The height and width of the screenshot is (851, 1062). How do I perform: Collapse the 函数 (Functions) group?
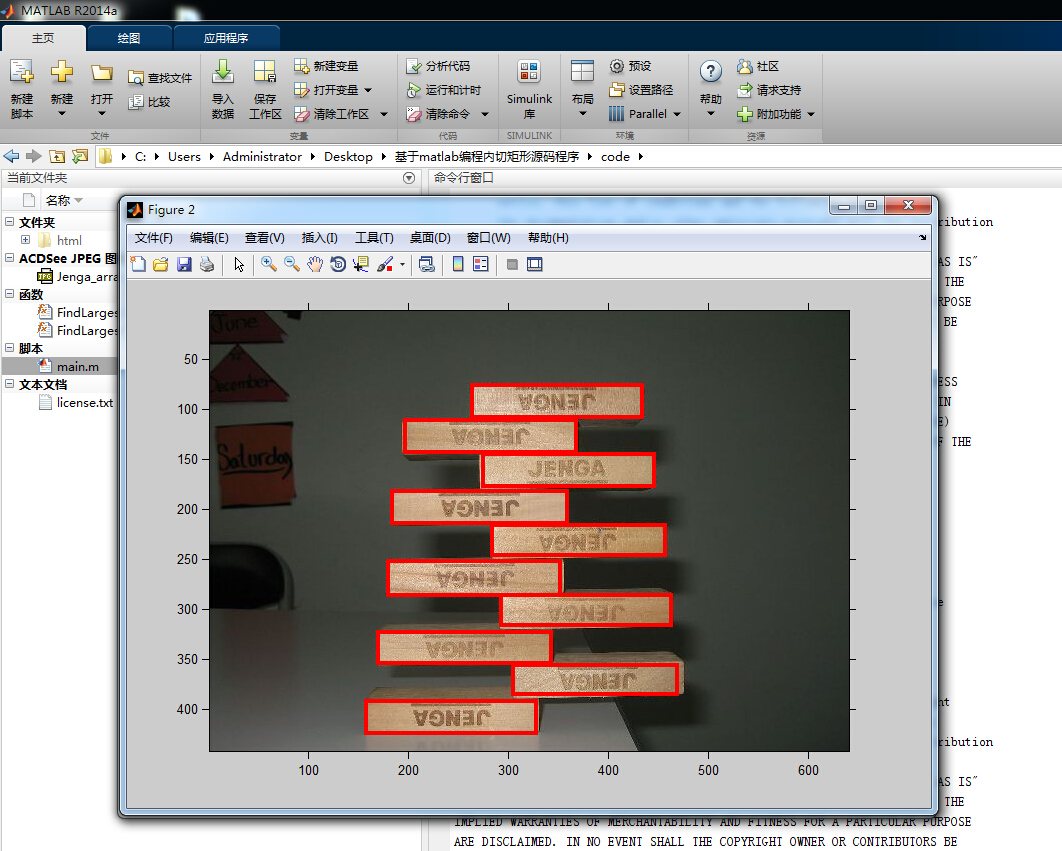(9, 293)
